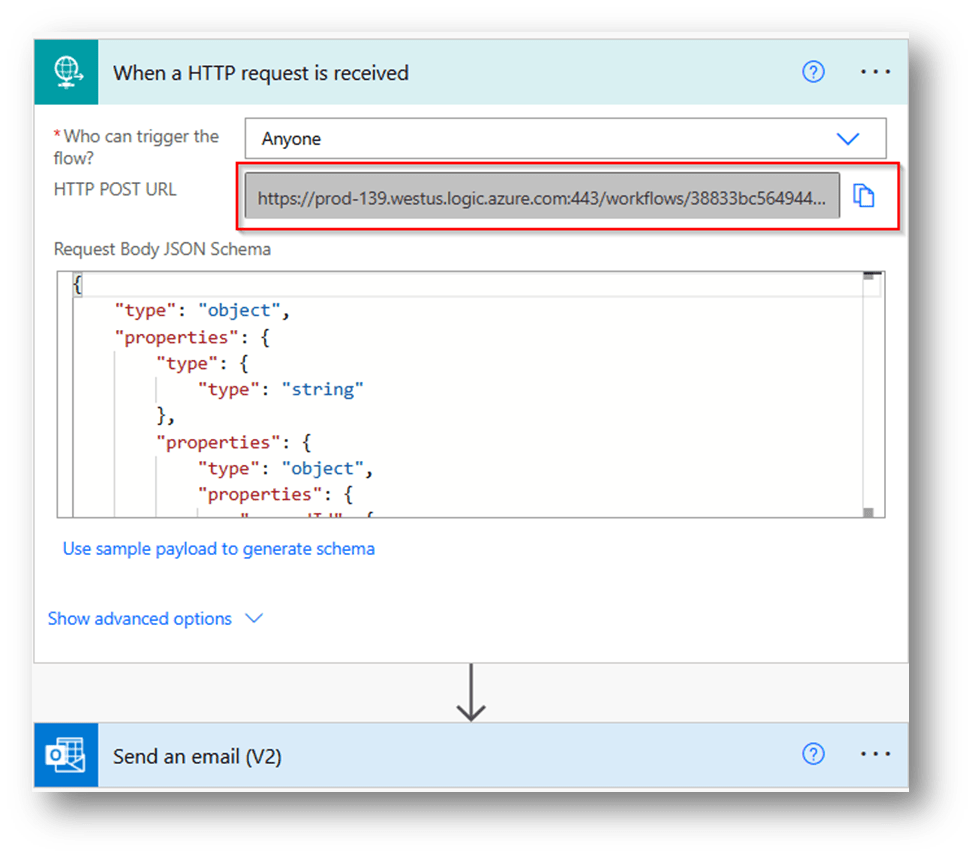Click Use sample payload to generate schema

pyautogui.click(x=219, y=548)
